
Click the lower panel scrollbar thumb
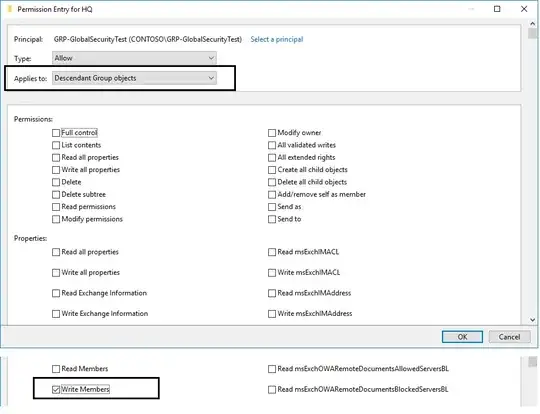coord(532,362)
